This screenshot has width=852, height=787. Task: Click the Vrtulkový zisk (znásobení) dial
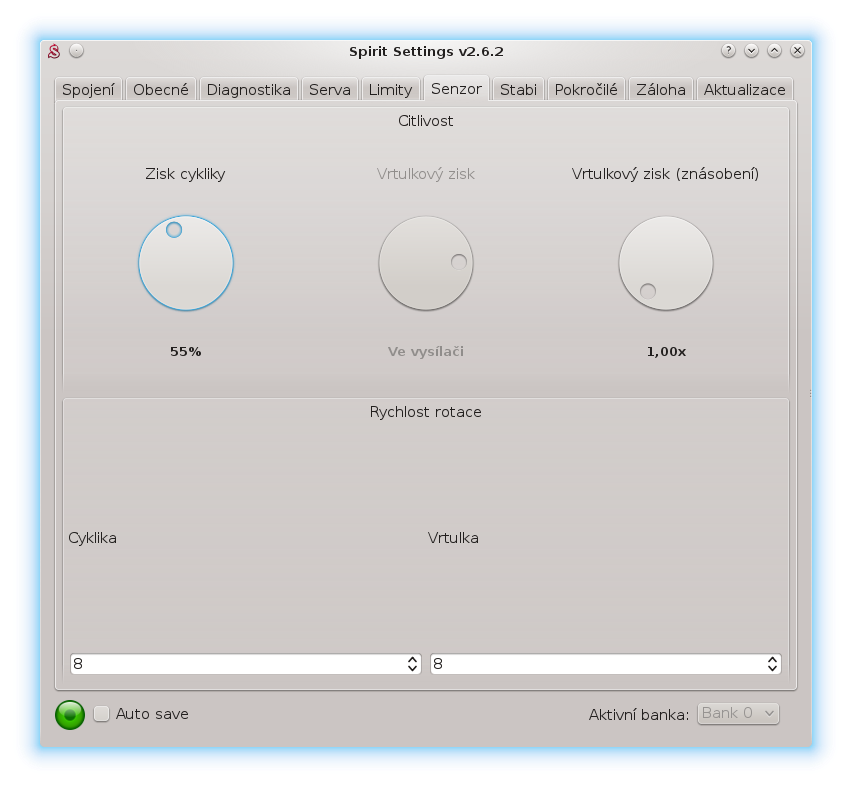(665, 264)
